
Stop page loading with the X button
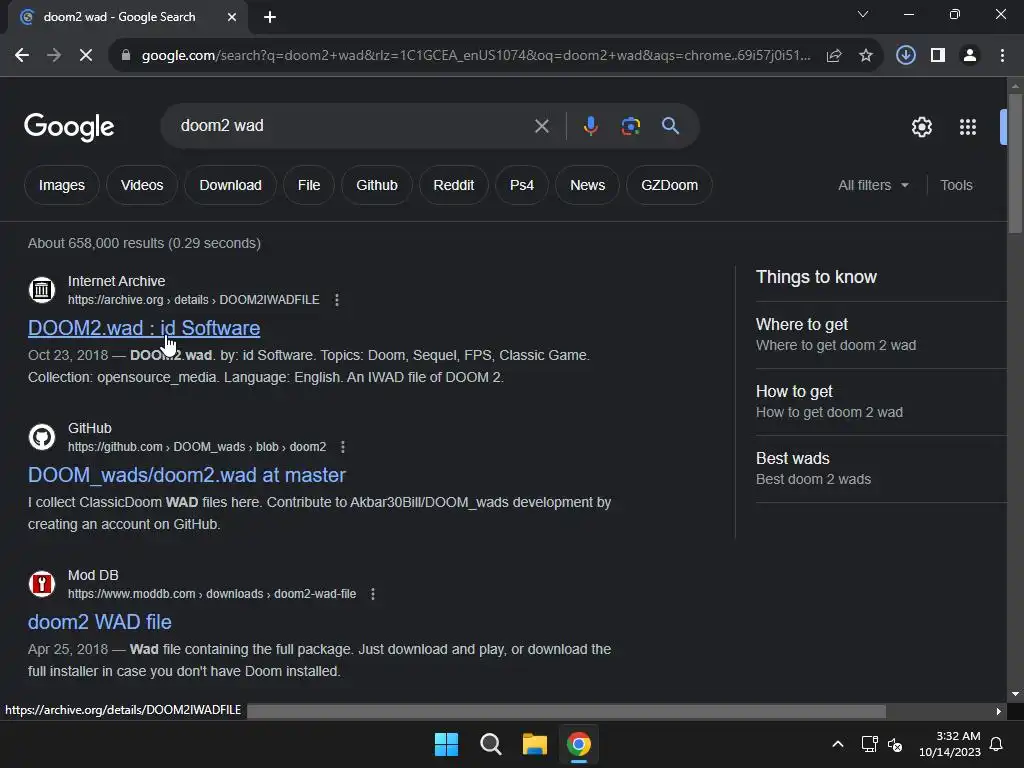86,56
